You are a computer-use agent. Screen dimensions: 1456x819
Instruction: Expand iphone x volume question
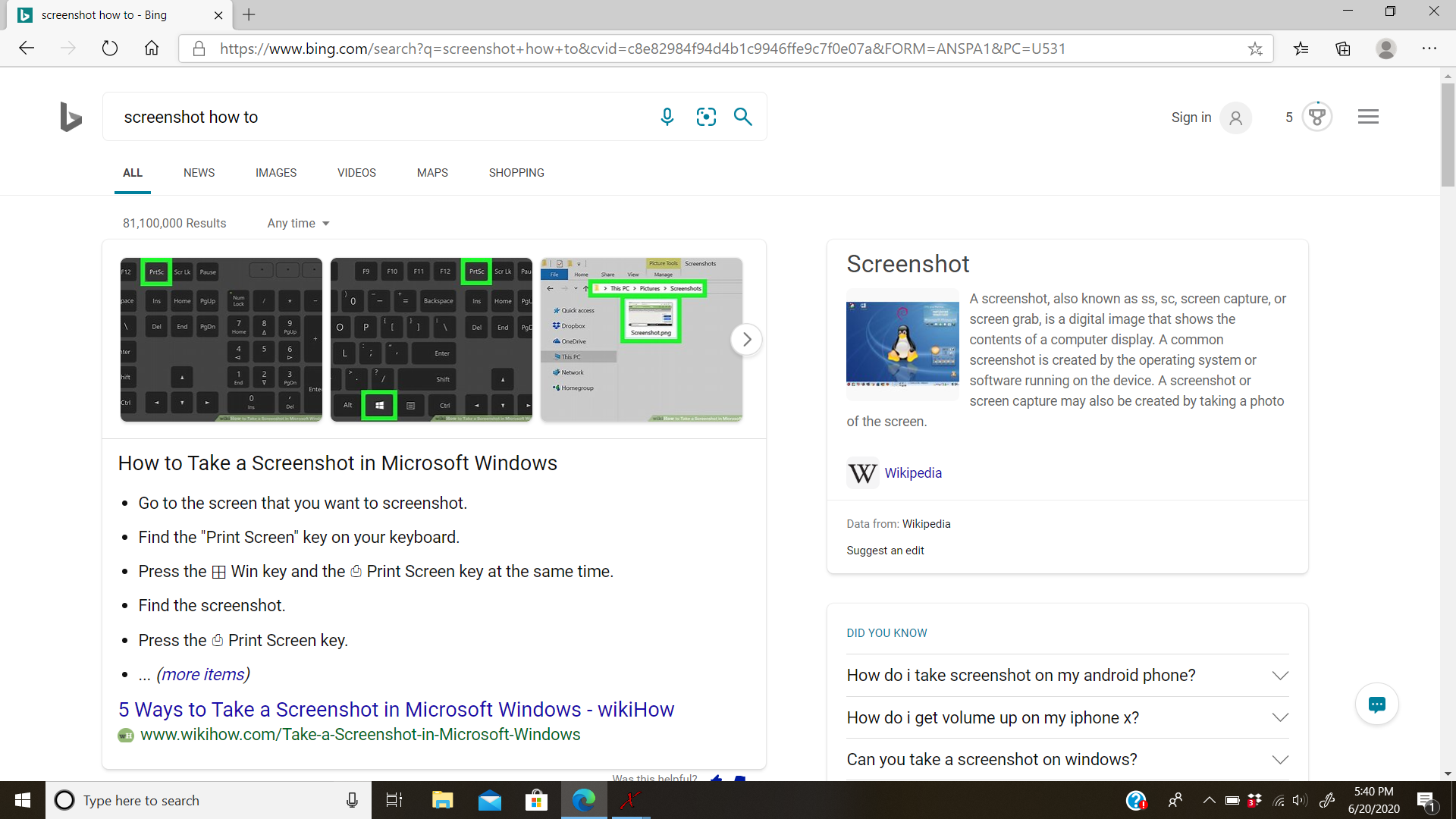point(1280,717)
